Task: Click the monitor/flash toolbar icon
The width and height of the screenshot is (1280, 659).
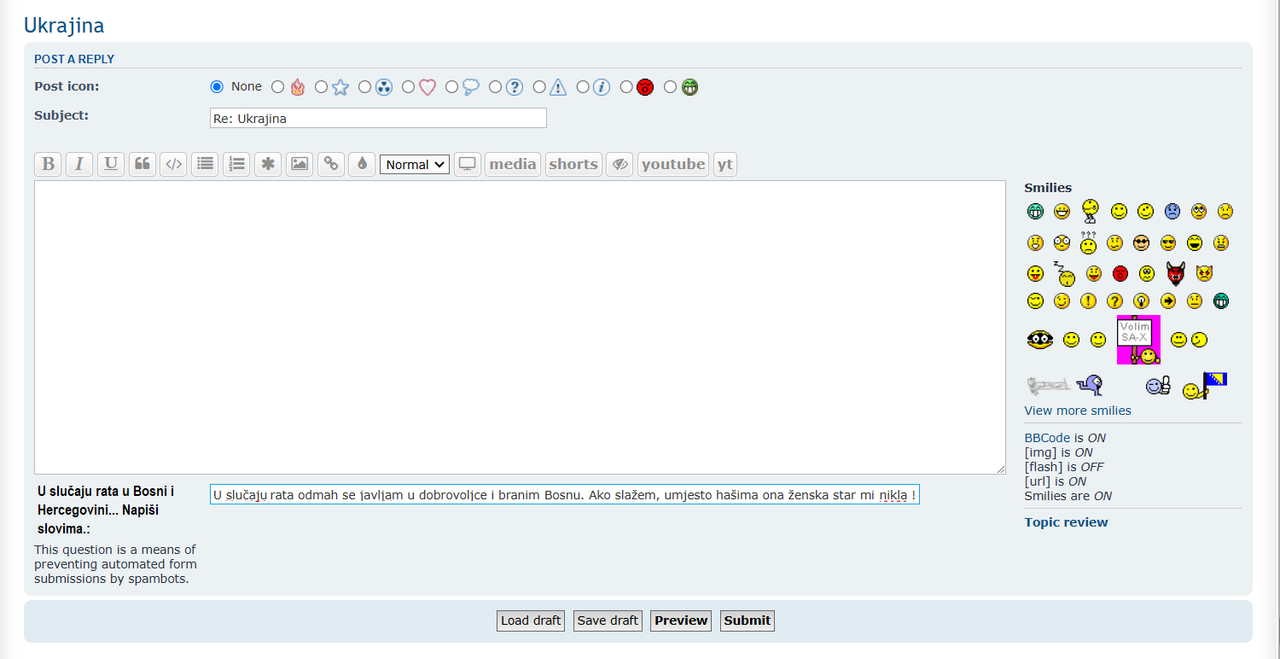Action: click(467, 164)
